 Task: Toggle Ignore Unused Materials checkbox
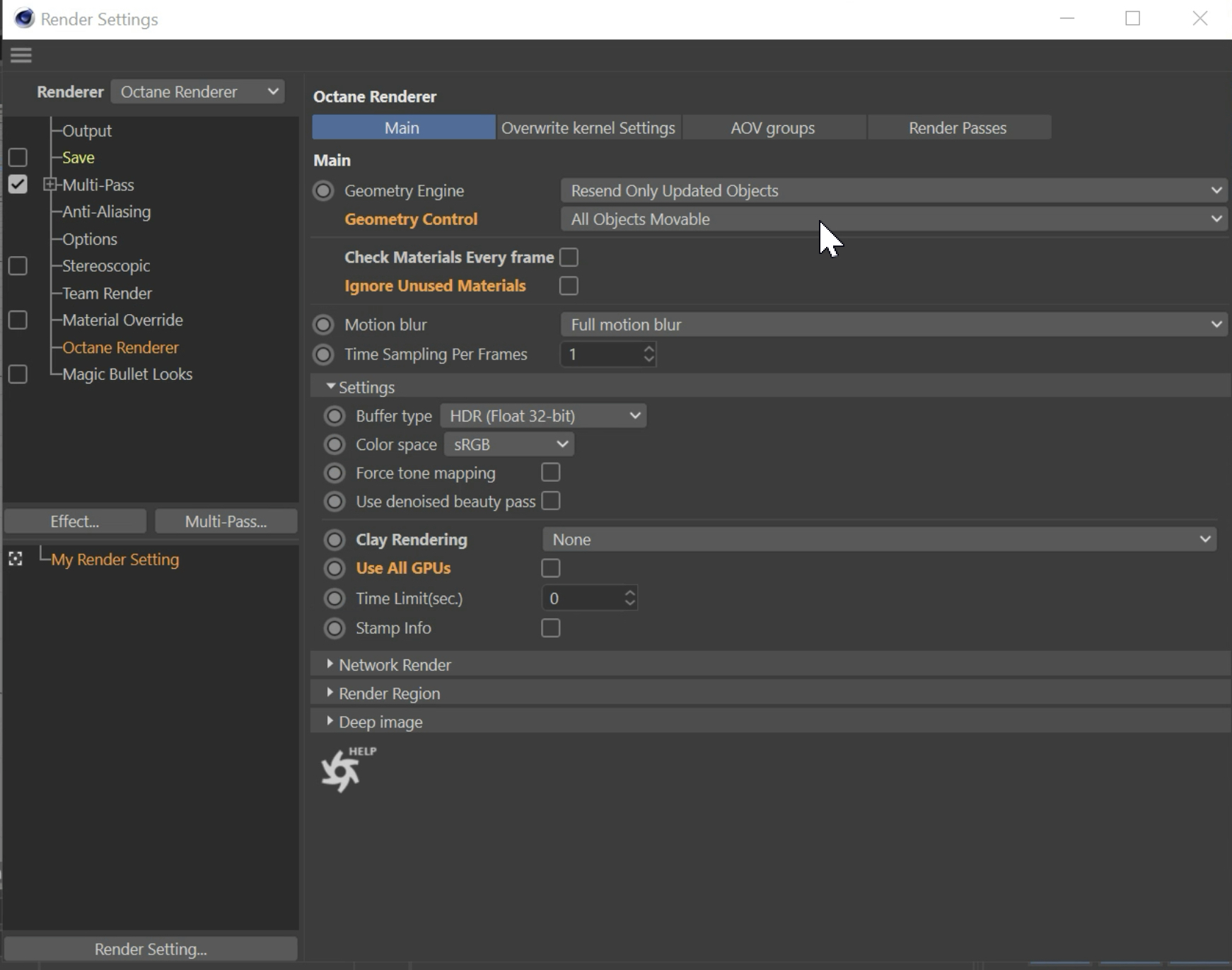click(569, 286)
